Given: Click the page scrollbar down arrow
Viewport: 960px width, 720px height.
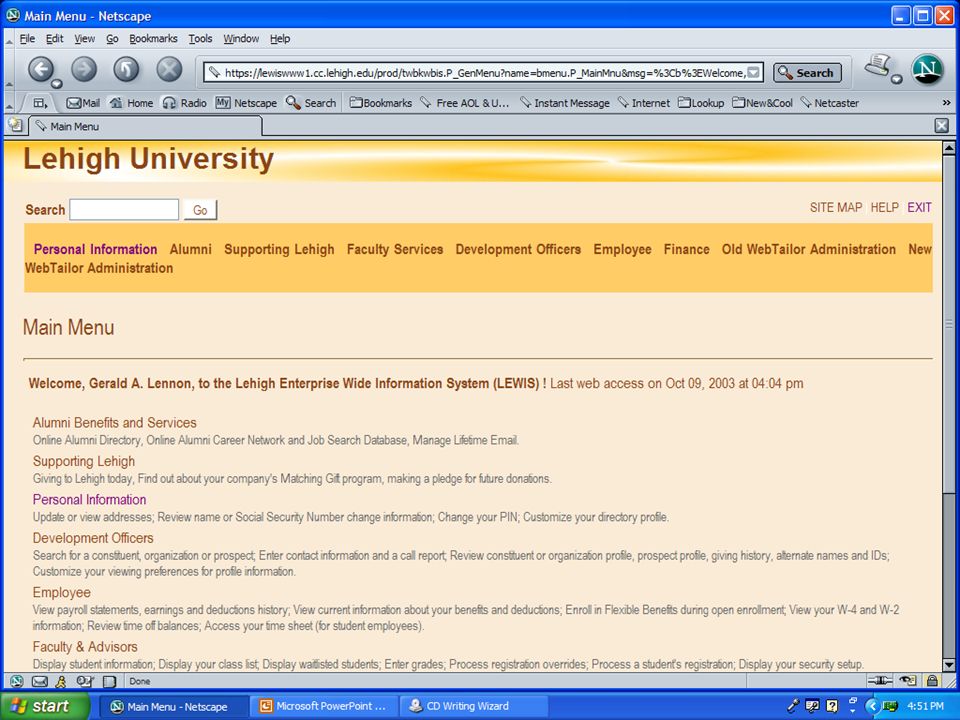Looking at the screenshot, I should pyautogui.click(x=949, y=664).
